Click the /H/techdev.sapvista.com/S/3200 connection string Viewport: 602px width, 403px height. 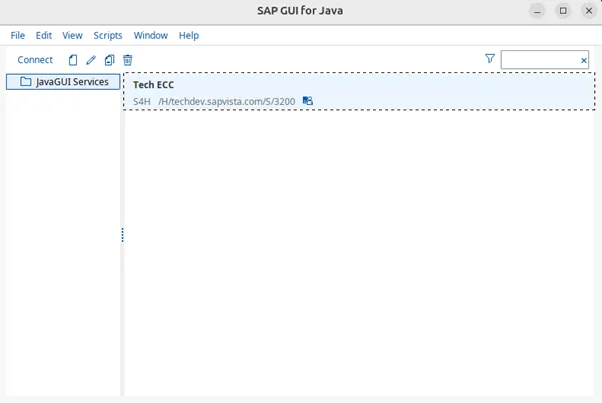pyautogui.click(x=227, y=102)
